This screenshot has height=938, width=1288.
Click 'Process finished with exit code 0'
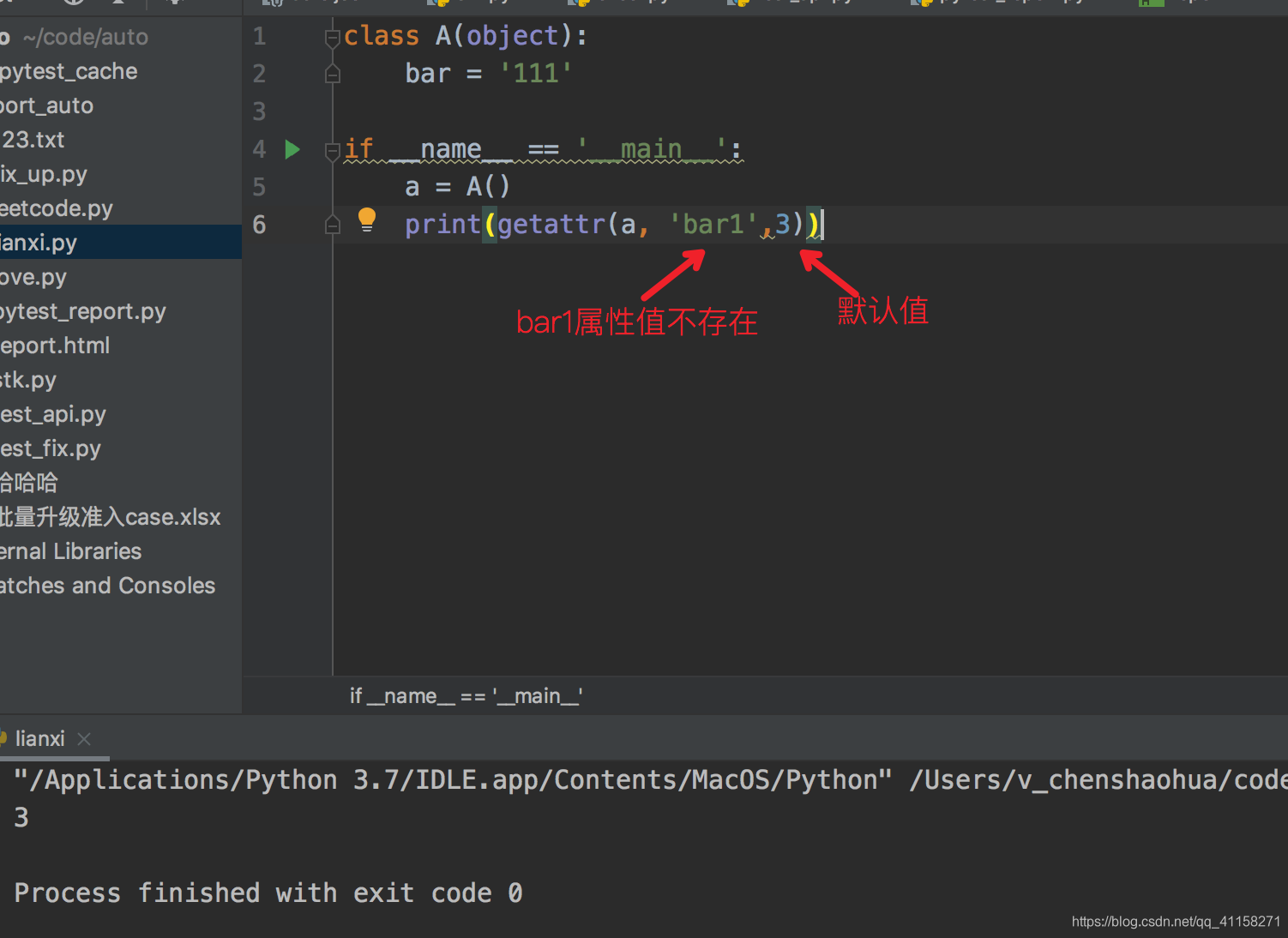click(268, 893)
